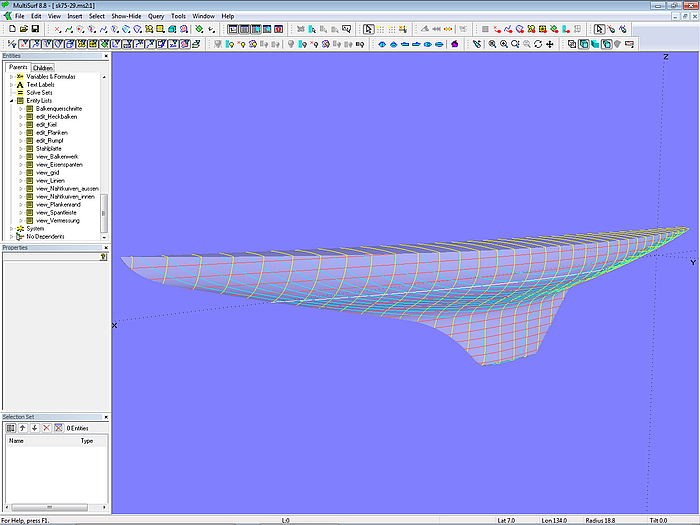
Task: Click the New file icon
Action: pyautogui.click(x=11, y=29)
